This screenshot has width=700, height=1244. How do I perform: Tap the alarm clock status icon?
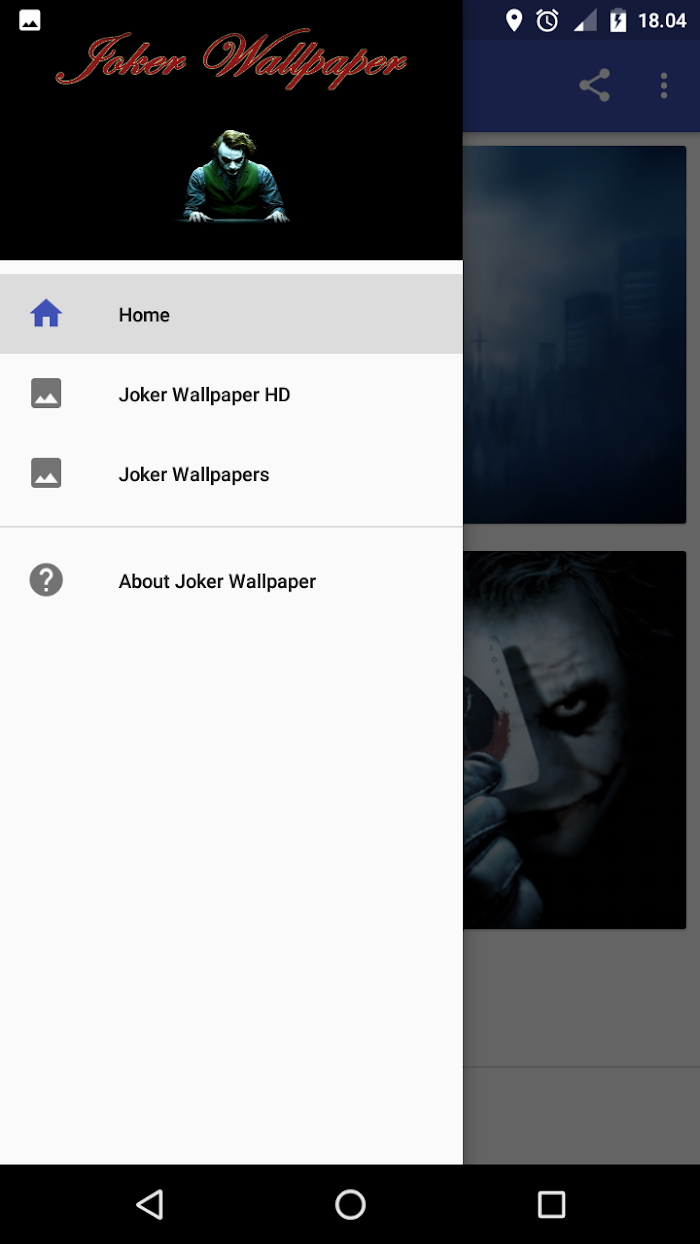(x=547, y=20)
